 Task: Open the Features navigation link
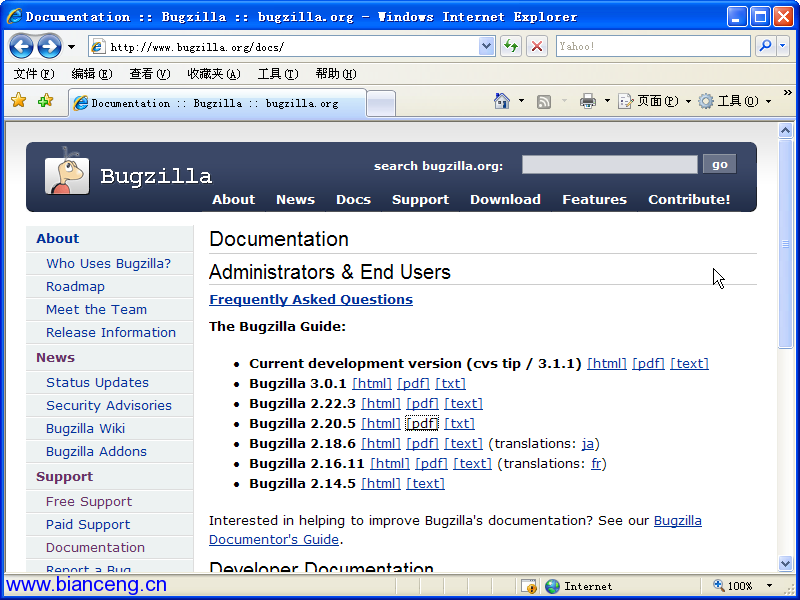[x=594, y=199]
